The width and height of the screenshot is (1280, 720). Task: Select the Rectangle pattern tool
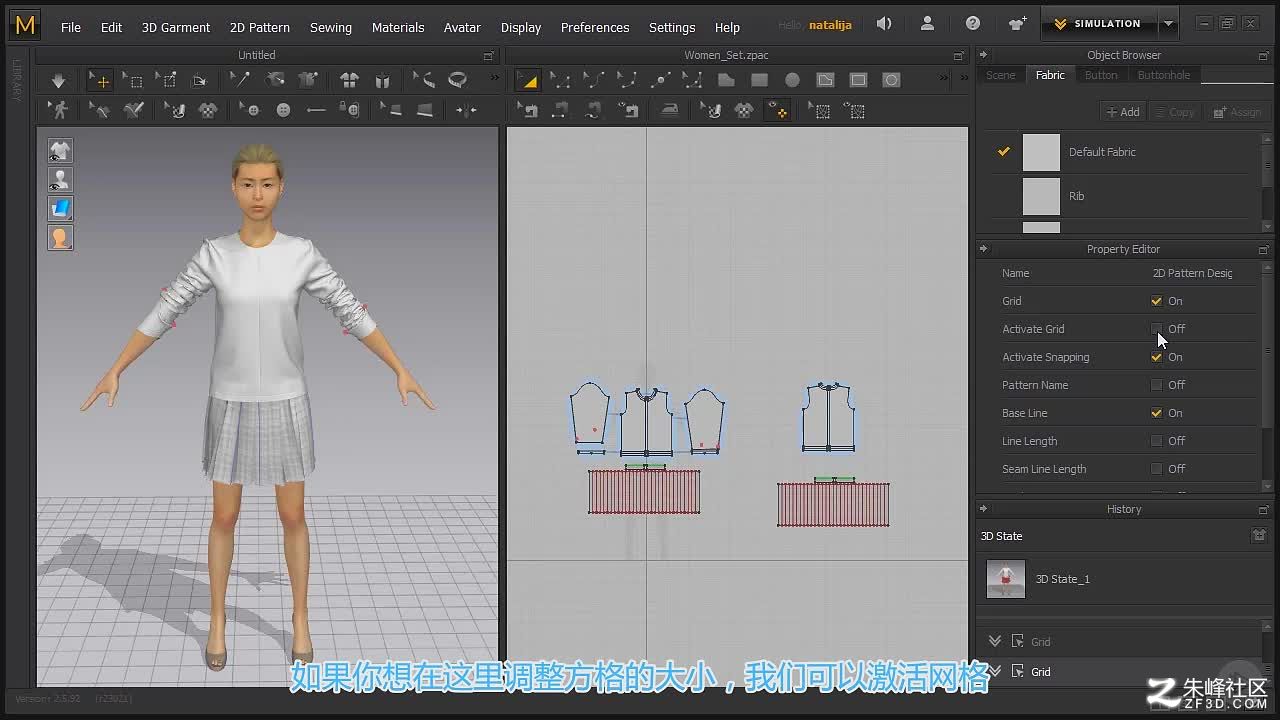pyautogui.click(x=760, y=80)
